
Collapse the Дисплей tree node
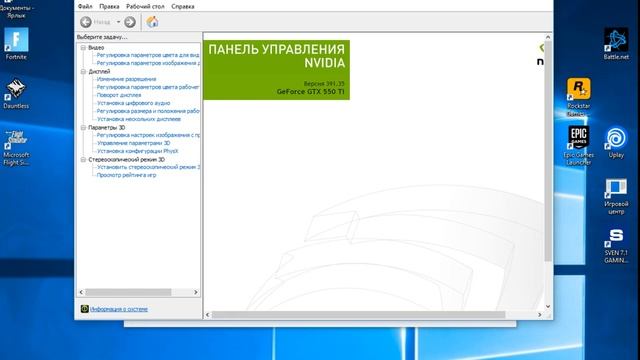click(x=83, y=71)
